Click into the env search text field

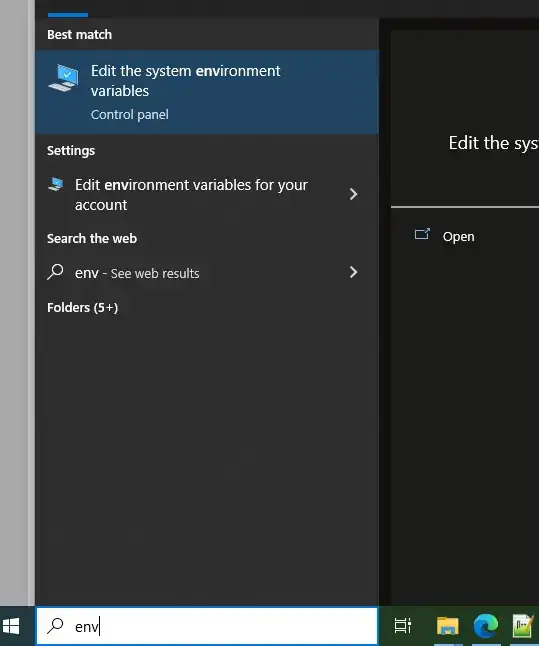[x=207, y=626]
